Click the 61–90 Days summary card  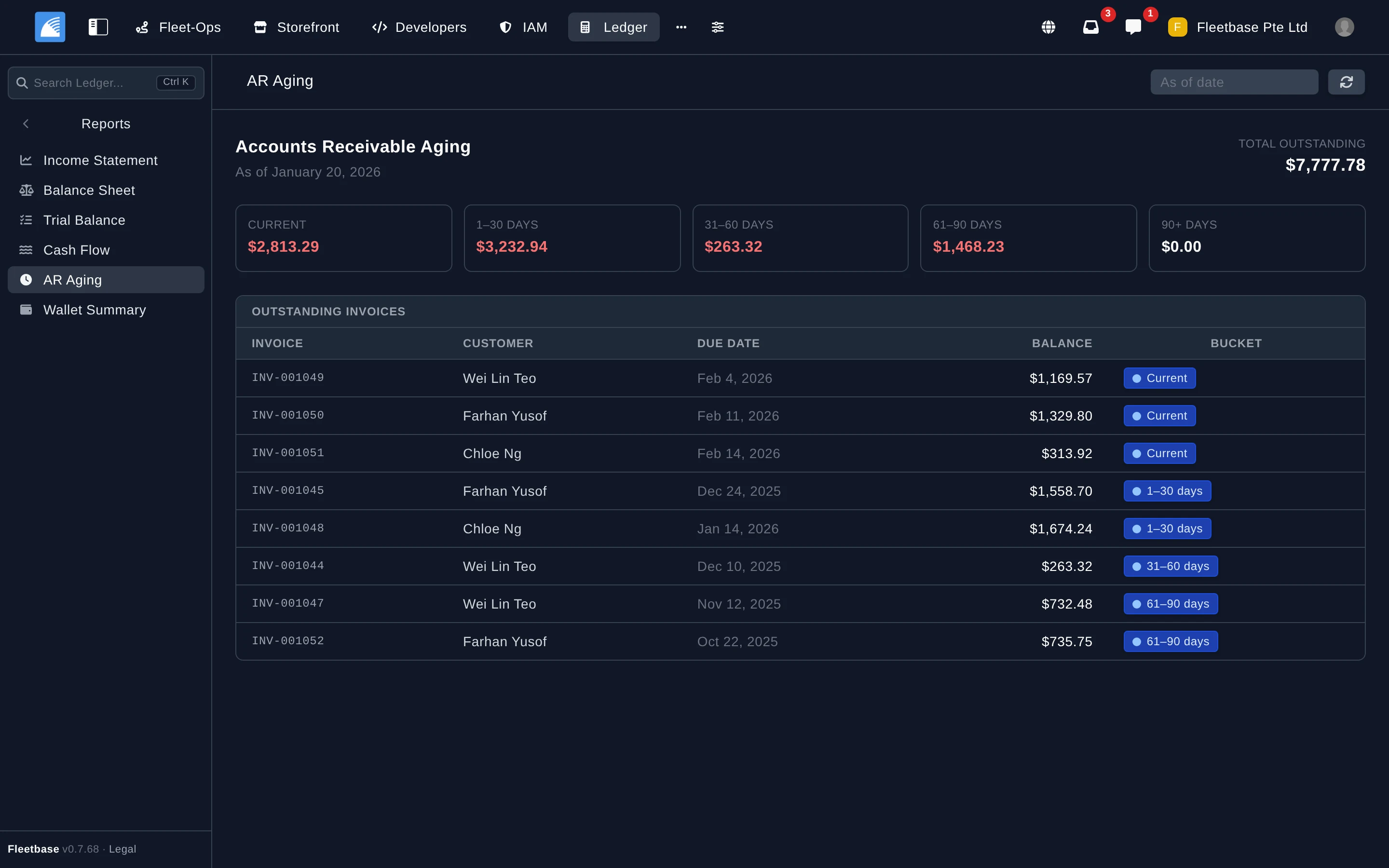[1028, 238]
